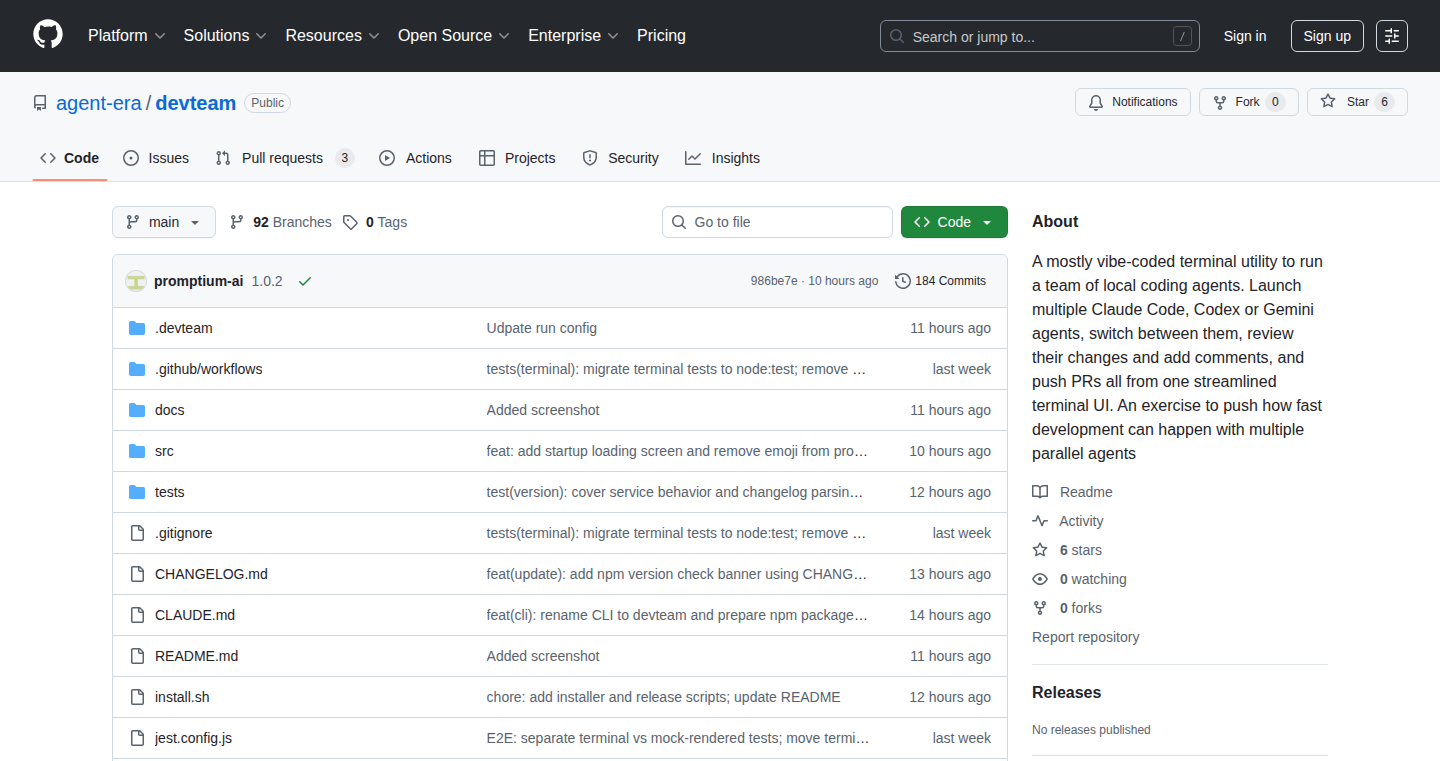Image resolution: width=1440 pixels, height=761 pixels.
Task: Click the docs folder icon
Action: 137,410
